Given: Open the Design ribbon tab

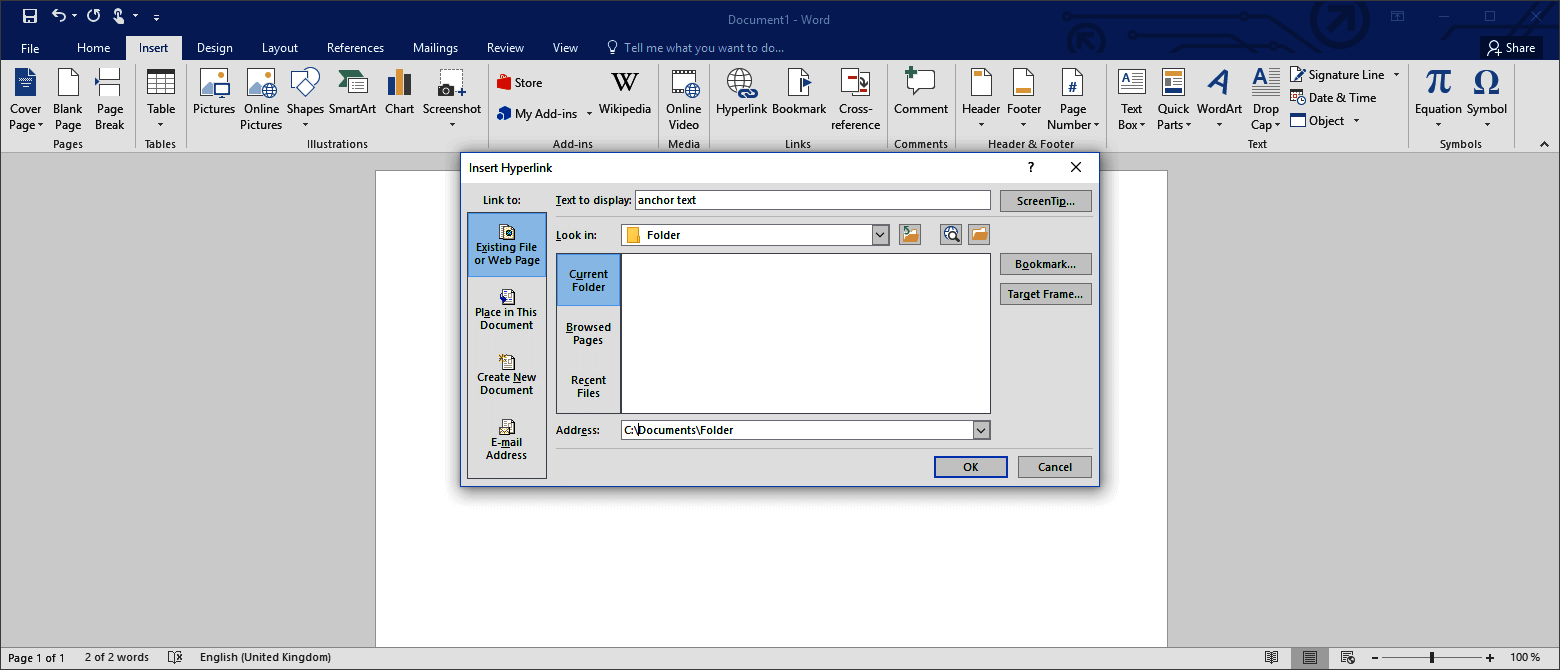Looking at the screenshot, I should (x=214, y=47).
